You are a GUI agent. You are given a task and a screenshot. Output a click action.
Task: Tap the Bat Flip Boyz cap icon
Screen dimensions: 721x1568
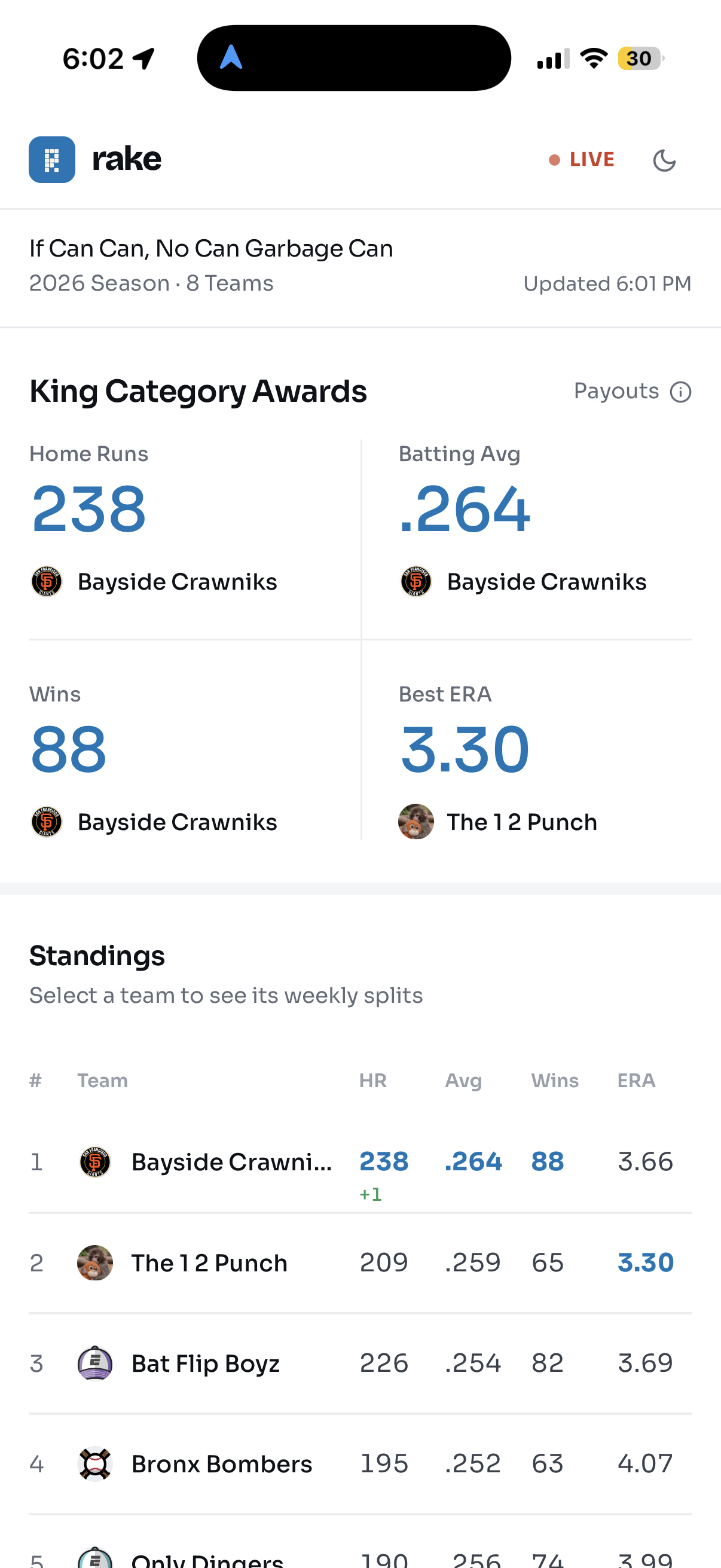(x=95, y=1363)
